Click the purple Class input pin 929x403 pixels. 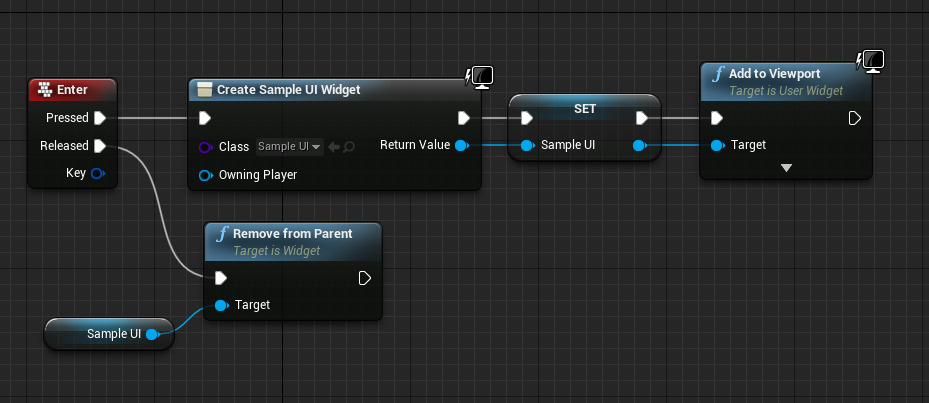[x=206, y=147]
